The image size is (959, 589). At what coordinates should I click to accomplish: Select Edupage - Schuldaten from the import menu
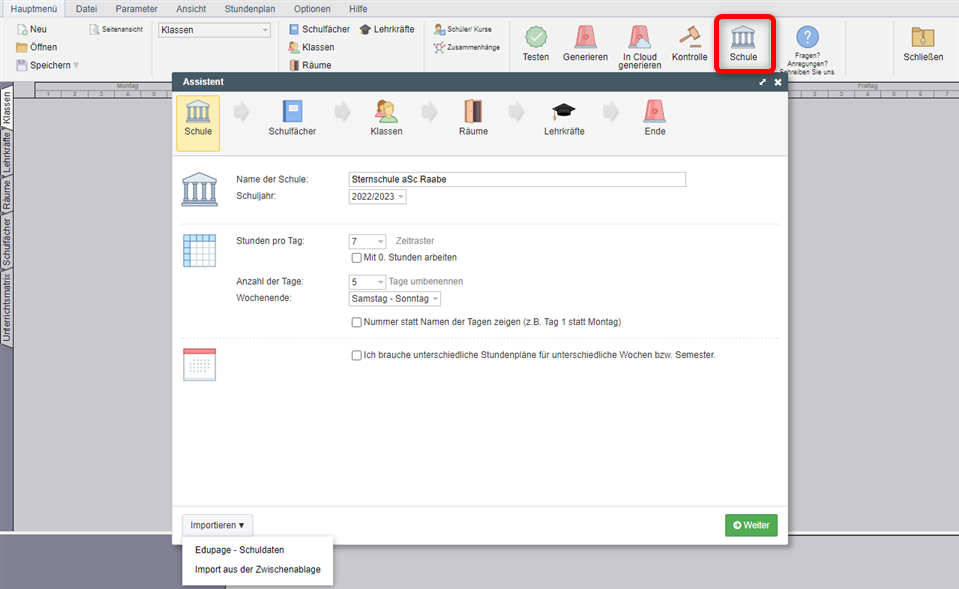(x=239, y=550)
